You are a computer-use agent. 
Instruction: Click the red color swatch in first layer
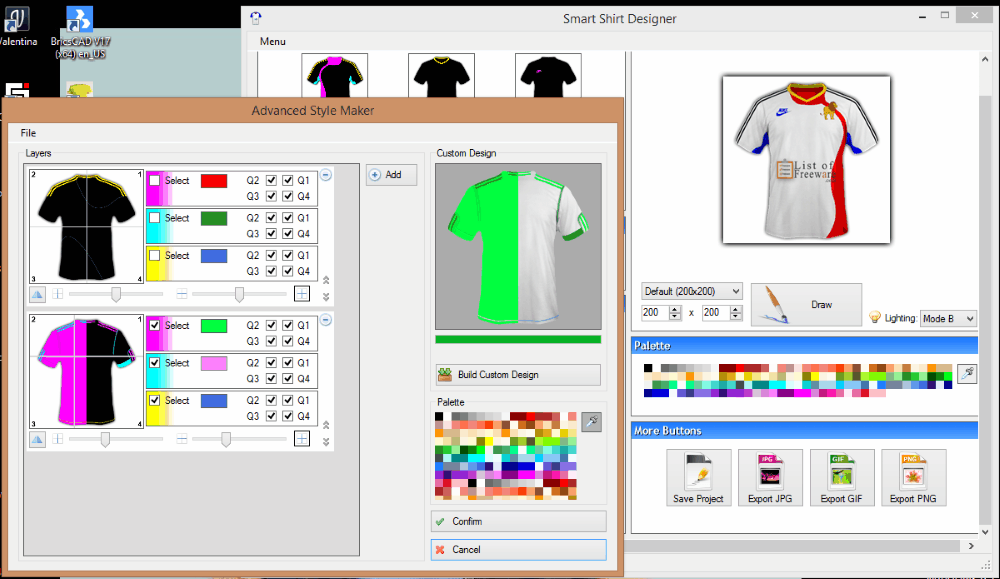(x=214, y=181)
